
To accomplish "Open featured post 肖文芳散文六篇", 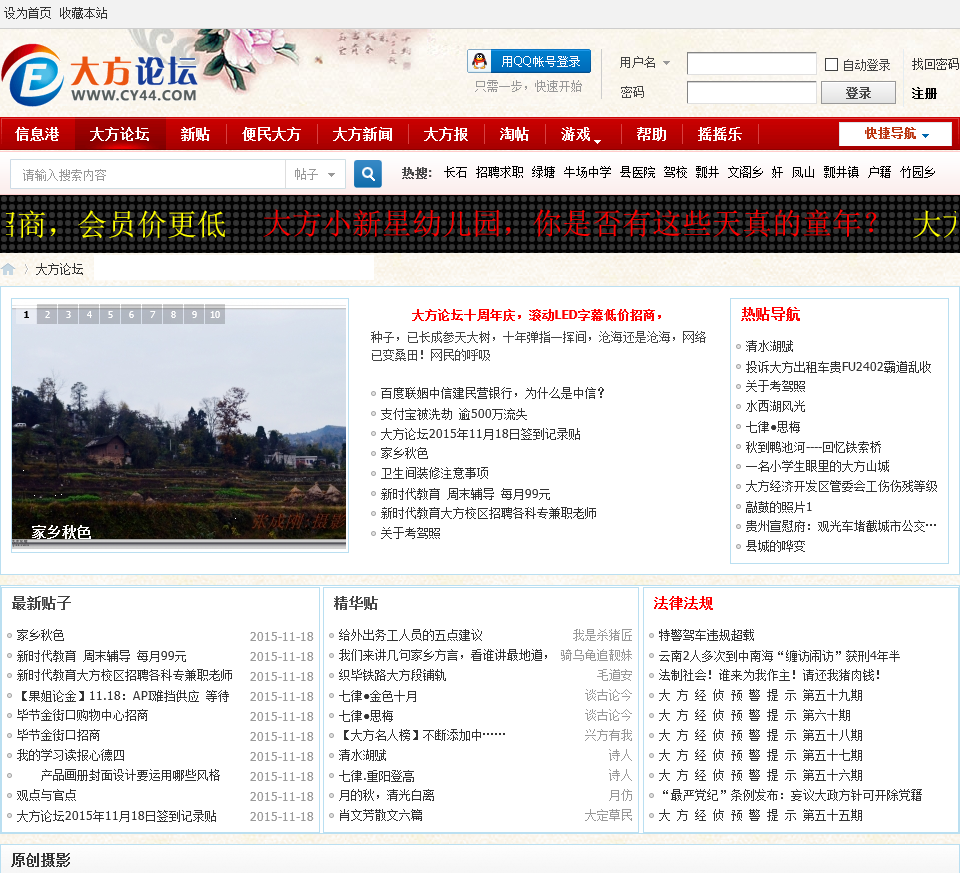I will point(380,815).
